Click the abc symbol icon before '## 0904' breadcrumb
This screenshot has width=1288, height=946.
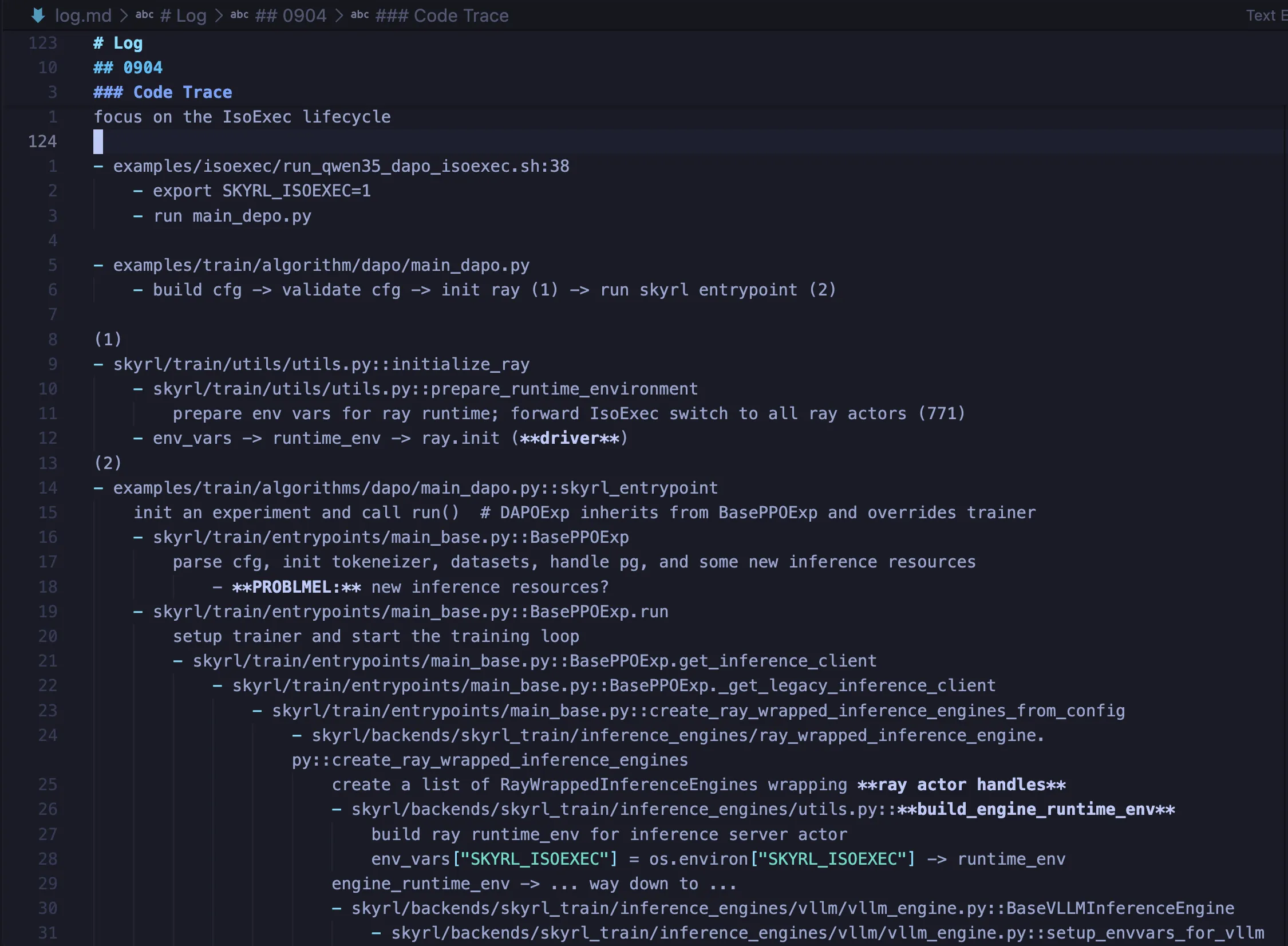pos(239,15)
